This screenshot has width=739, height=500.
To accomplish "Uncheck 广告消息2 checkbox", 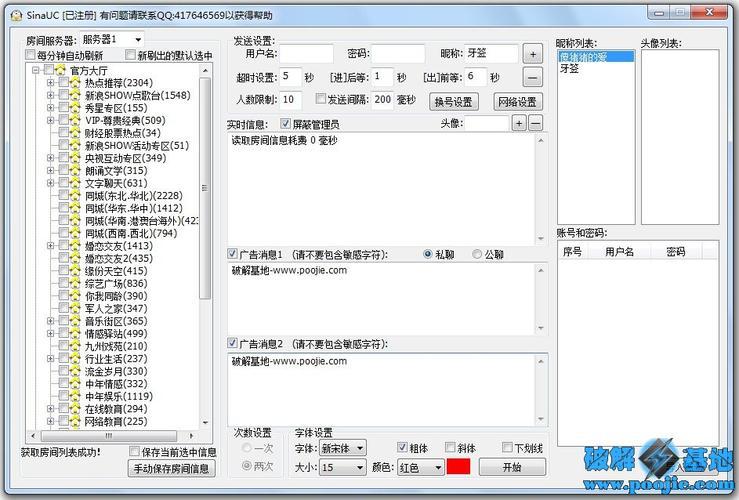I will point(232,343).
